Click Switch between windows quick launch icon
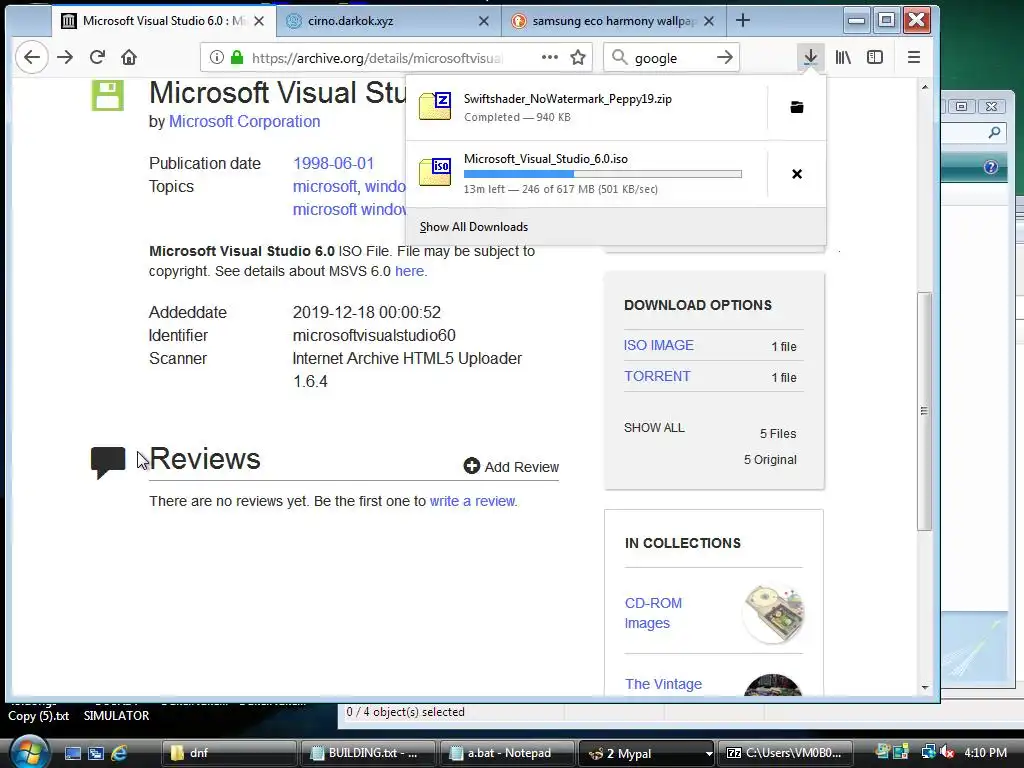 [x=96, y=753]
